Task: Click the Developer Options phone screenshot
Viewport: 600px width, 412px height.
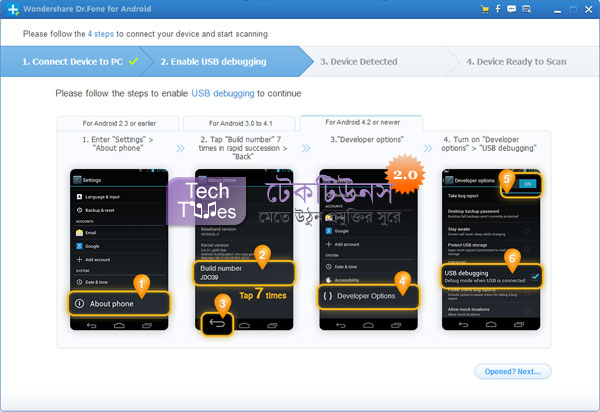Action: point(368,249)
